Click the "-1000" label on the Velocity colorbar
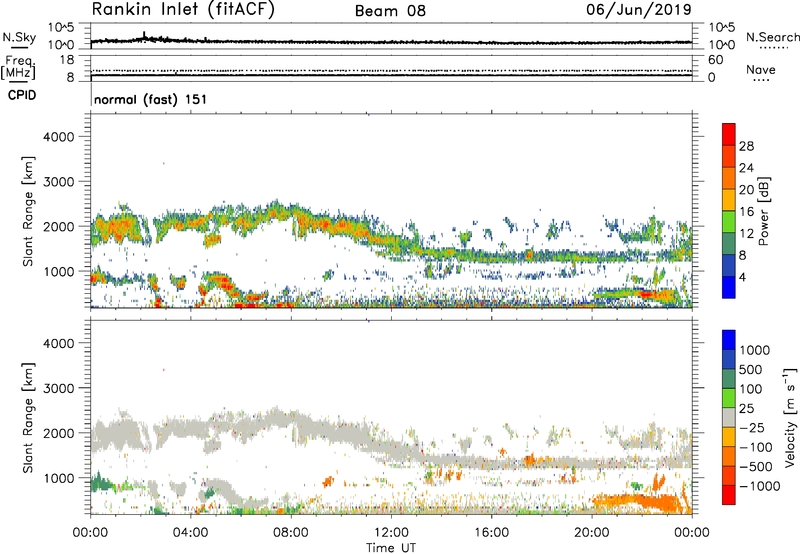 pos(760,486)
